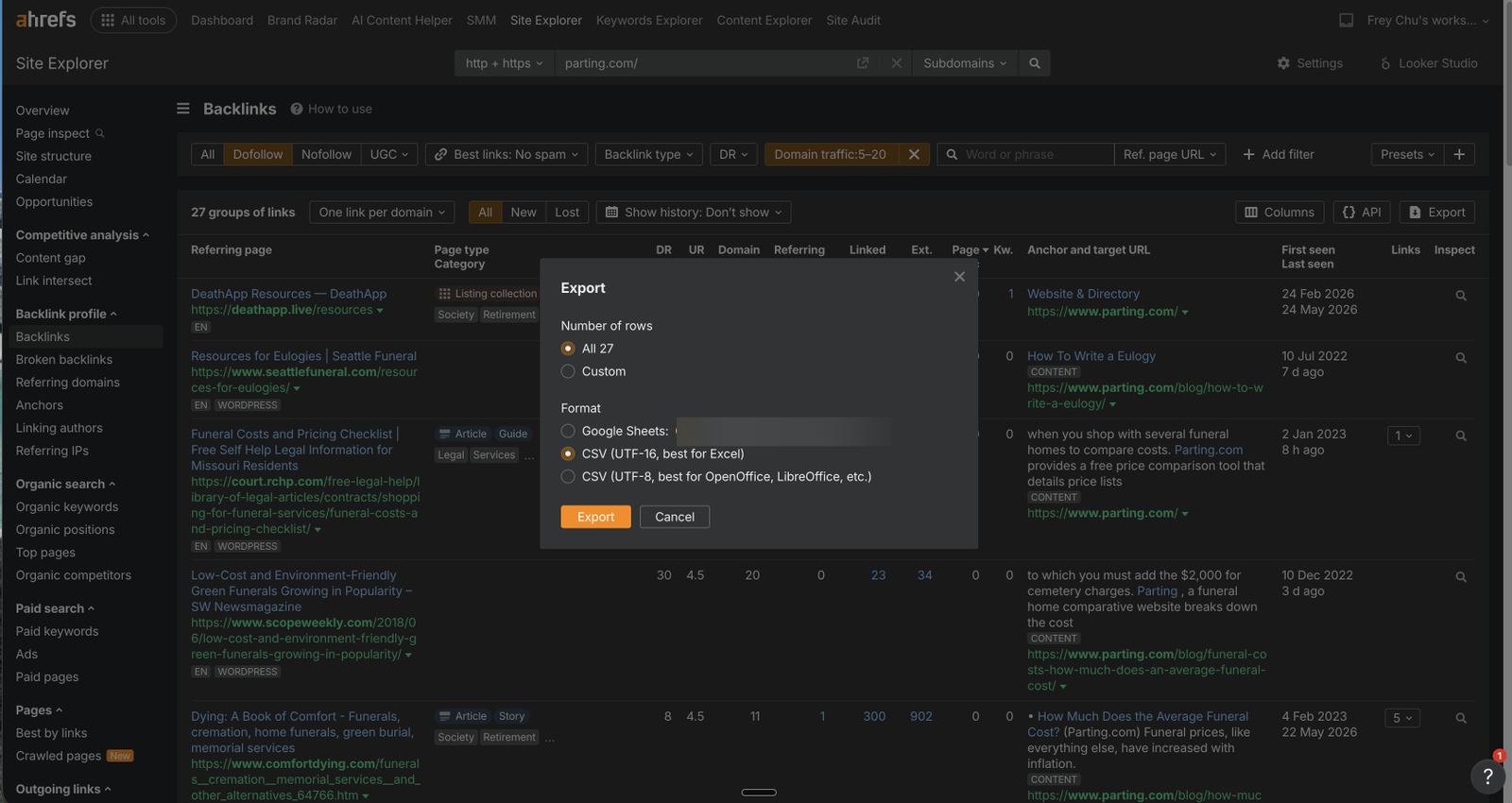1512x803 pixels.
Task: Click Add filter
Action: [x=1279, y=154]
